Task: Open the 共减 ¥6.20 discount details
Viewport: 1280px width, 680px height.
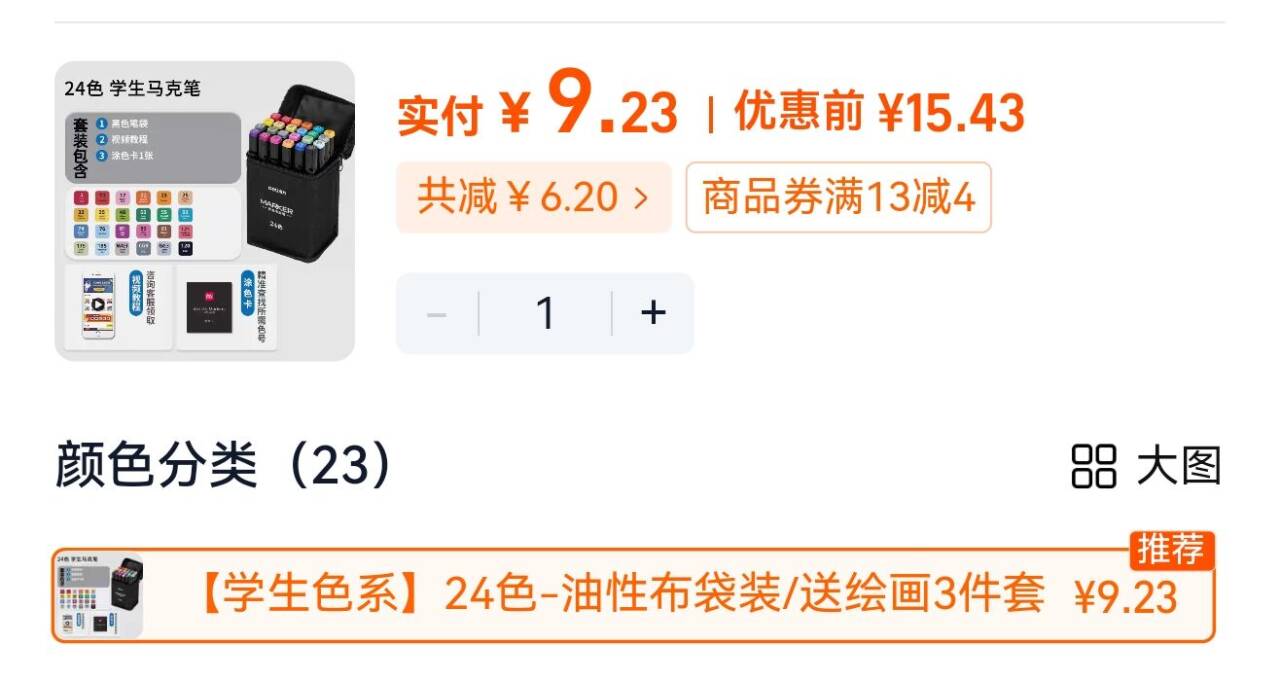Action: 533,197
